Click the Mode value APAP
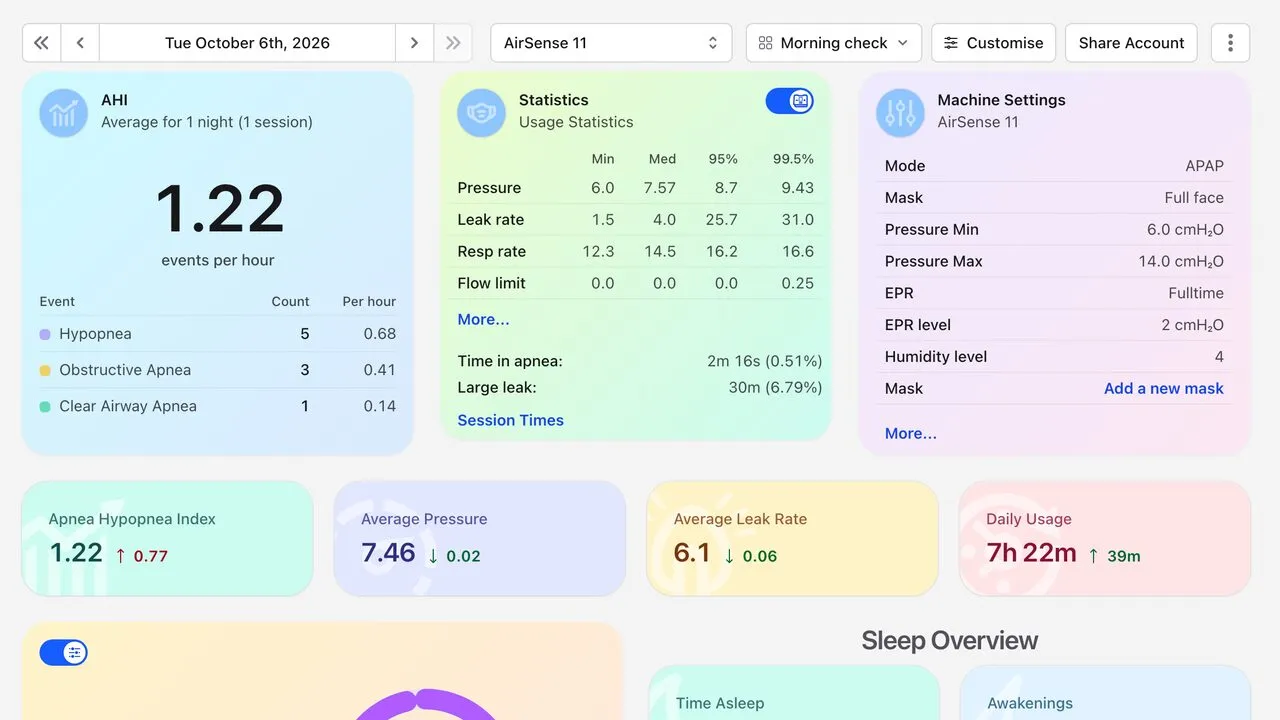Viewport: 1280px width, 720px height. [x=1205, y=166]
